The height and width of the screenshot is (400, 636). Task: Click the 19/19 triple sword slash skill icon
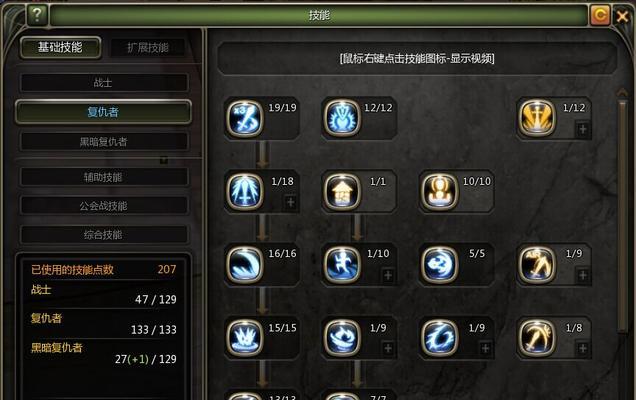(245, 118)
